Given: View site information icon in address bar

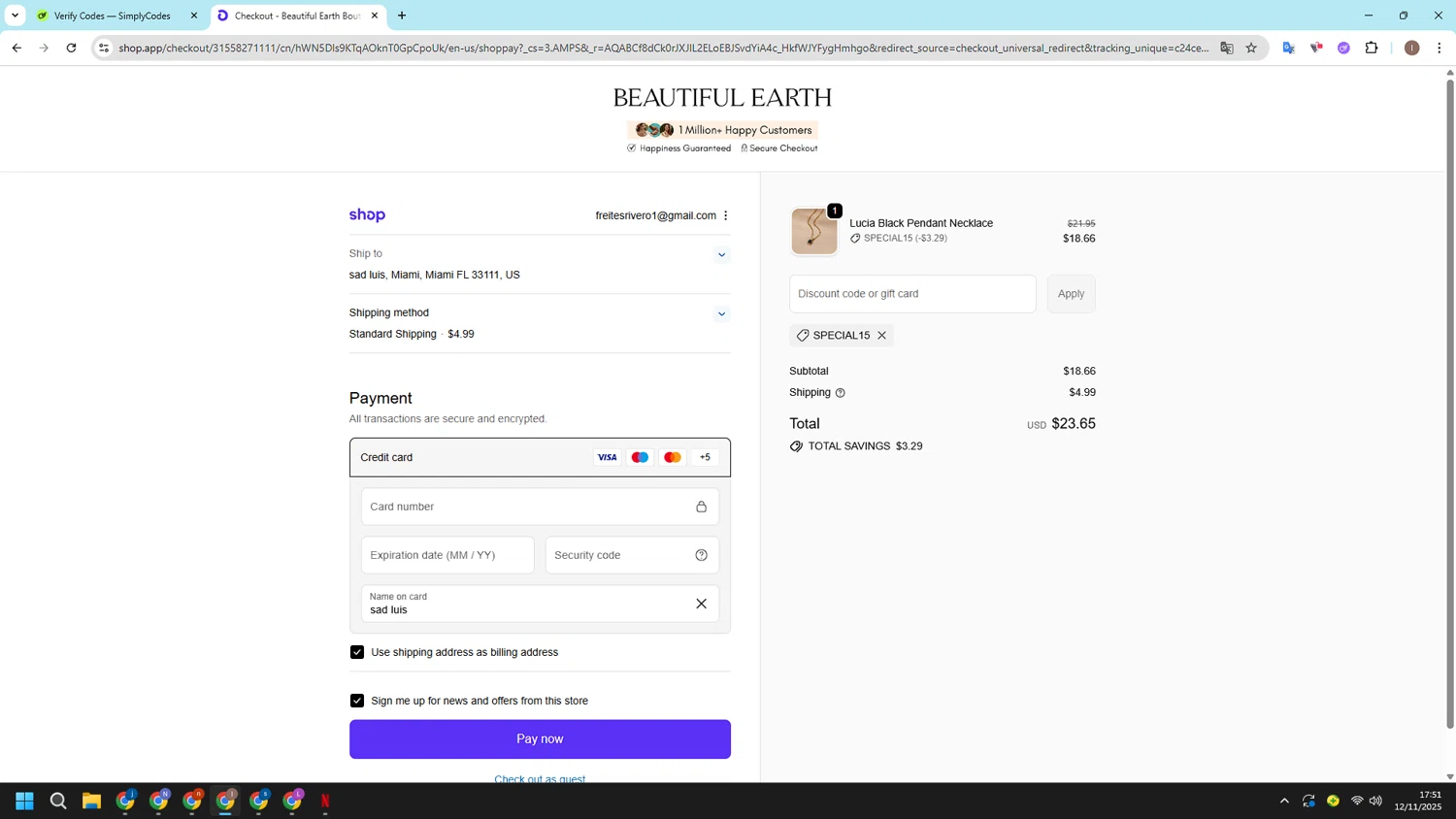Looking at the screenshot, I should pyautogui.click(x=104, y=48).
